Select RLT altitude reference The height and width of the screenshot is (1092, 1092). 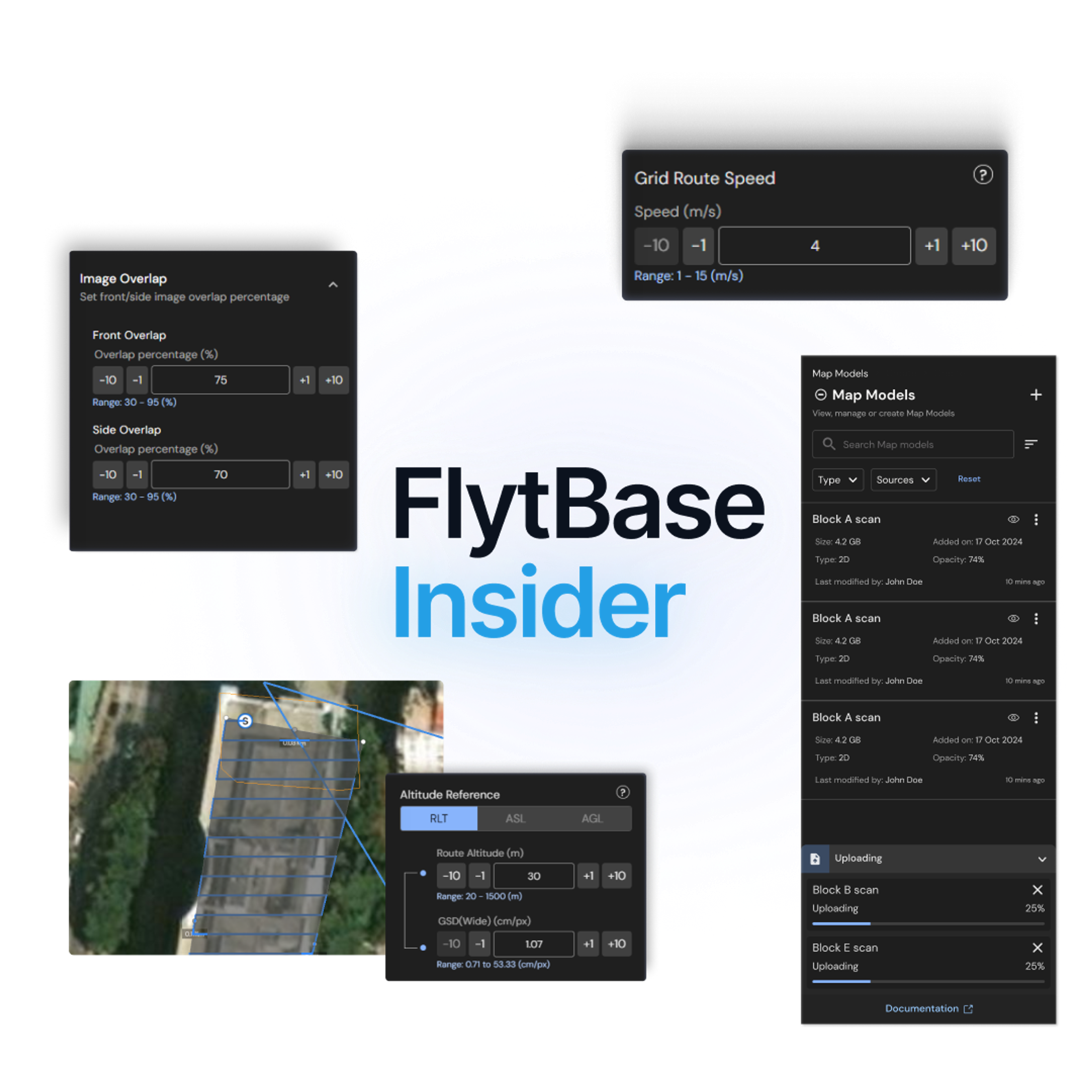[439, 818]
